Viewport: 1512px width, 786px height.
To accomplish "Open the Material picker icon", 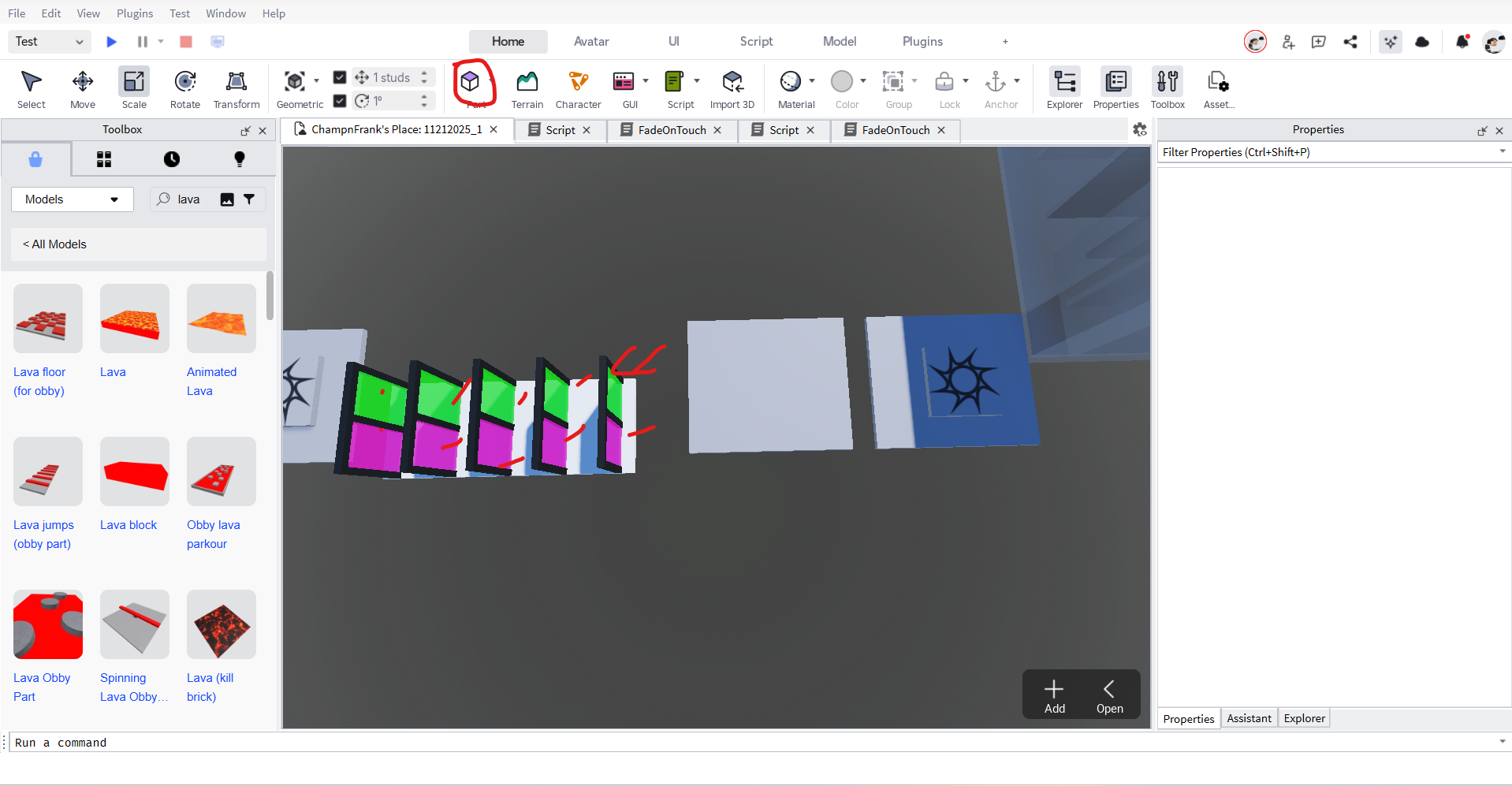I will click(790, 81).
